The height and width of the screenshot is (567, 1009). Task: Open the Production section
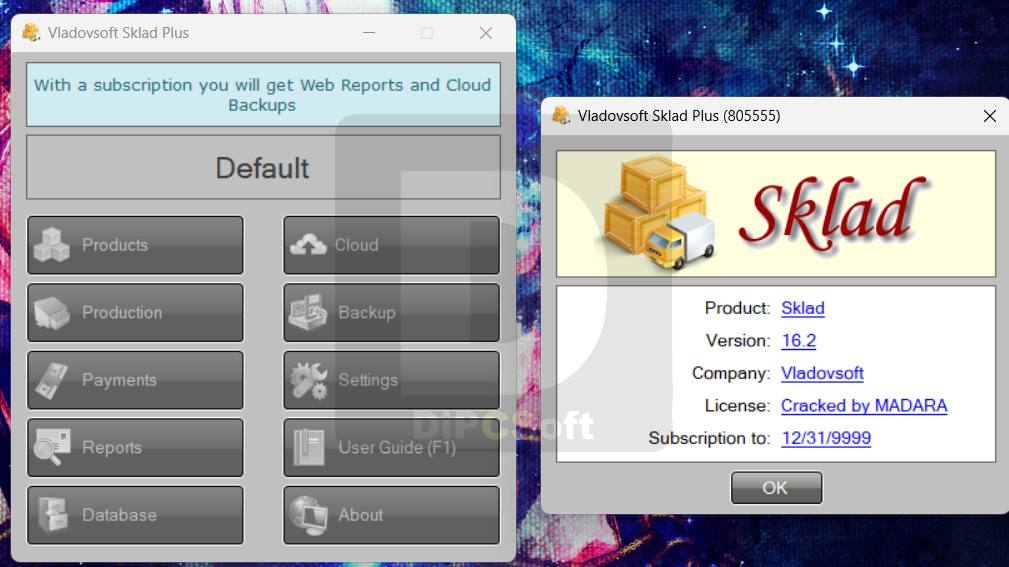pyautogui.click(x=135, y=312)
